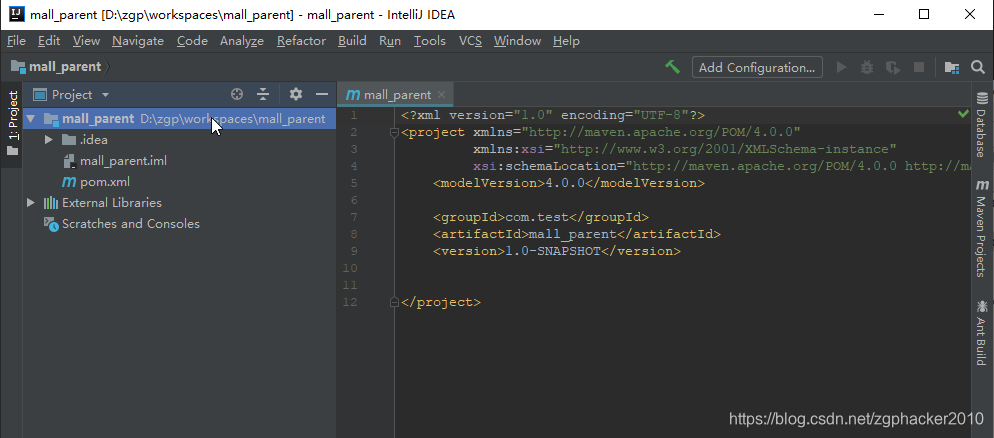994x438 pixels.
Task: Select mall_parent.iml in project tree
Action: (x=123, y=161)
